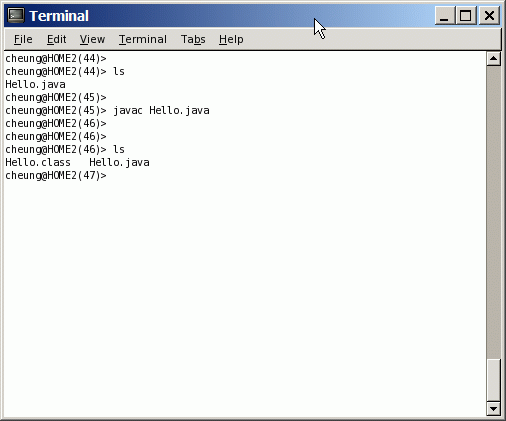Open the Help menu
The image size is (506, 421).
point(231,39)
